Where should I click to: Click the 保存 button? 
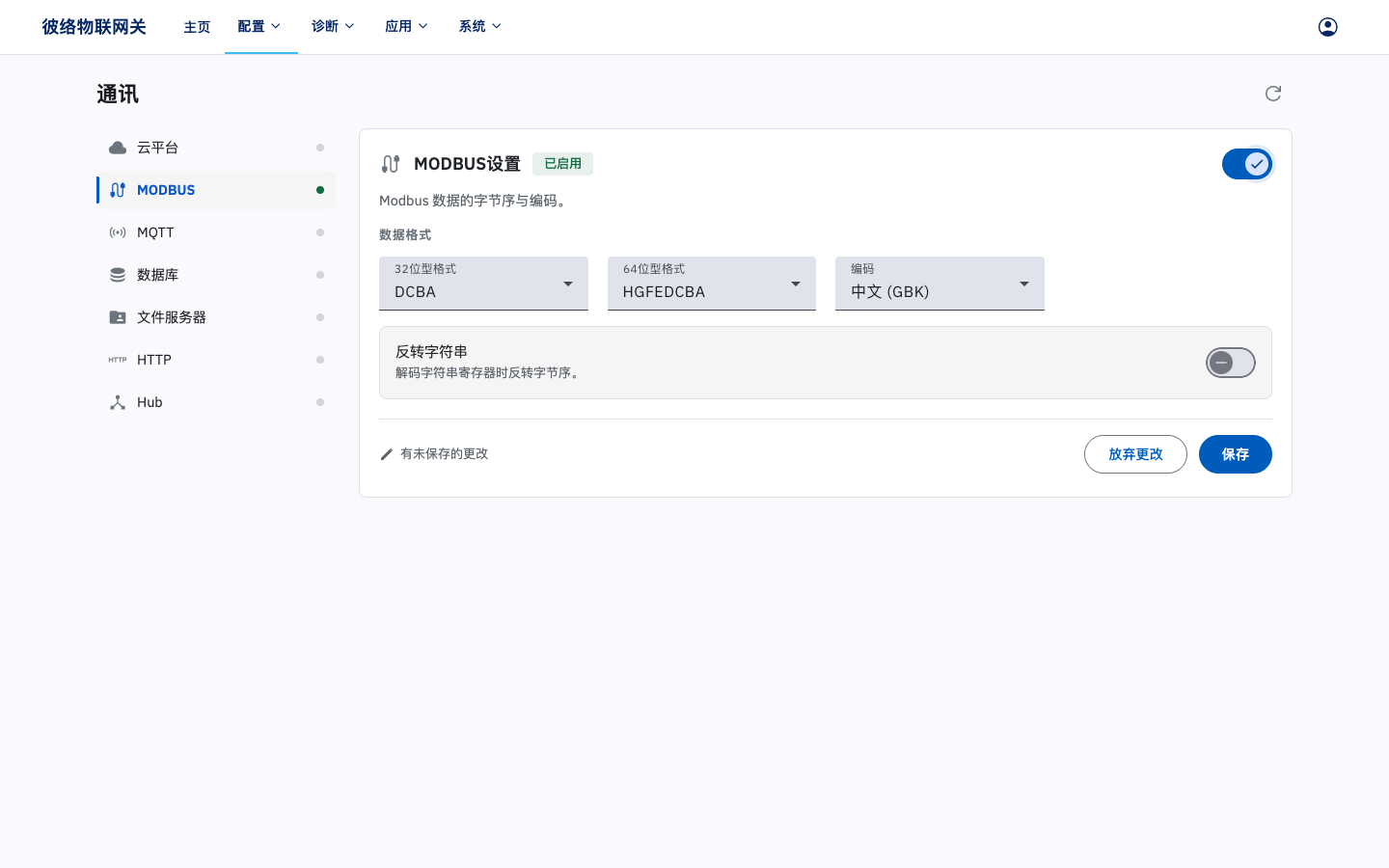coord(1235,454)
